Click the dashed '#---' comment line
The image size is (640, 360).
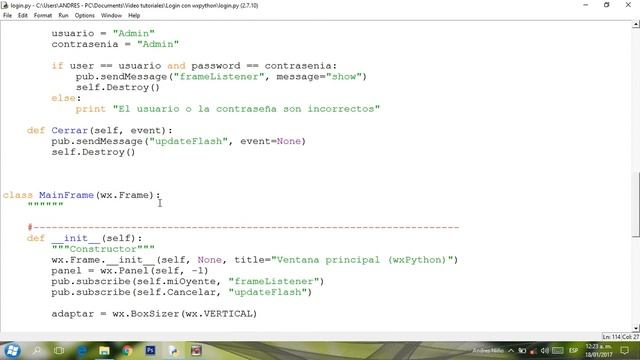[243, 227]
